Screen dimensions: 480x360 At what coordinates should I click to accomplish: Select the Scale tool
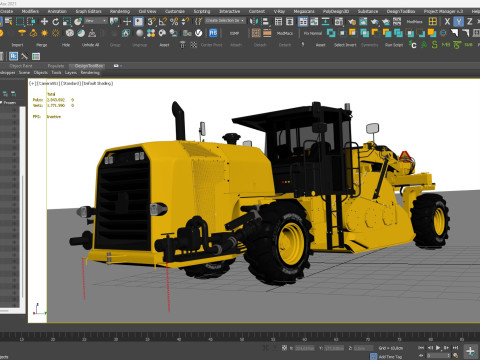[x=67, y=22]
